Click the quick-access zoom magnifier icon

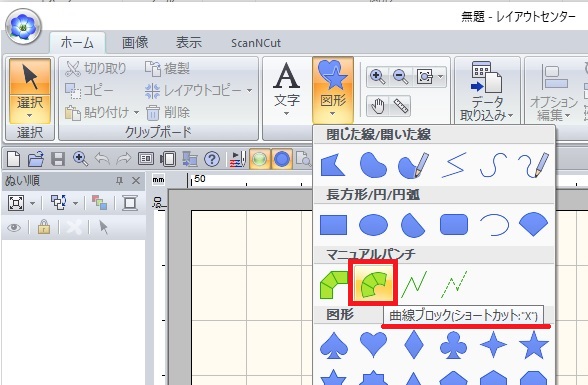[x=80, y=159]
